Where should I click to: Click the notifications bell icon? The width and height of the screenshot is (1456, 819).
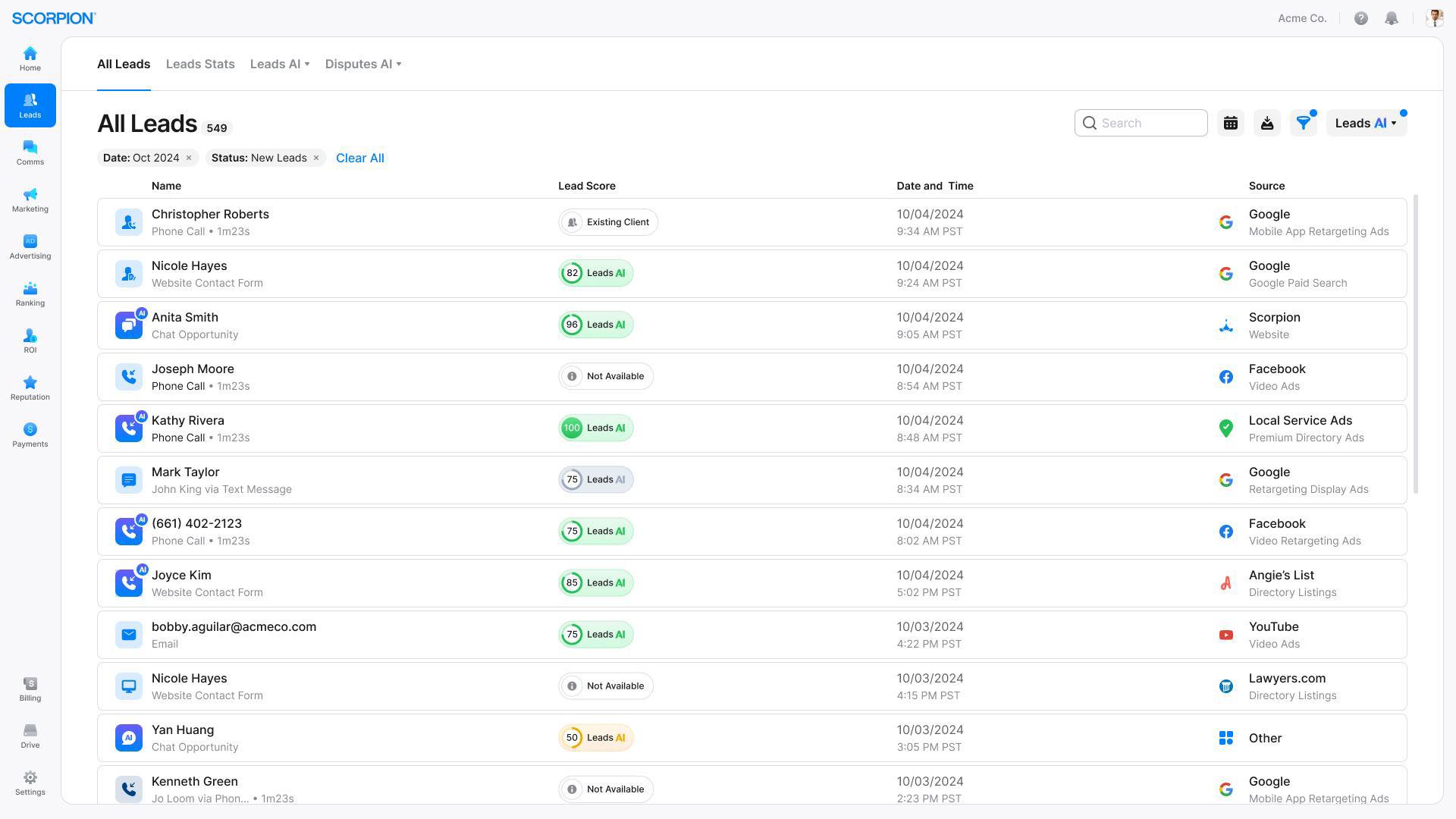pyautogui.click(x=1392, y=18)
